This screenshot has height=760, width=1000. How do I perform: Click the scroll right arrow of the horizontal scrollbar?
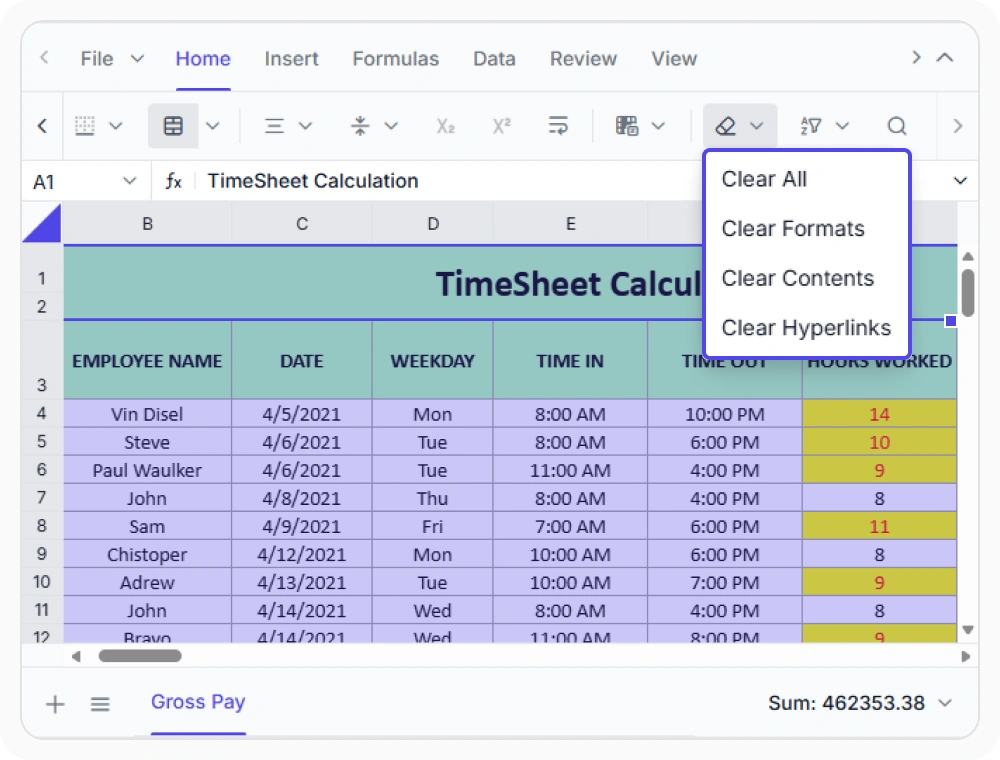click(966, 656)
